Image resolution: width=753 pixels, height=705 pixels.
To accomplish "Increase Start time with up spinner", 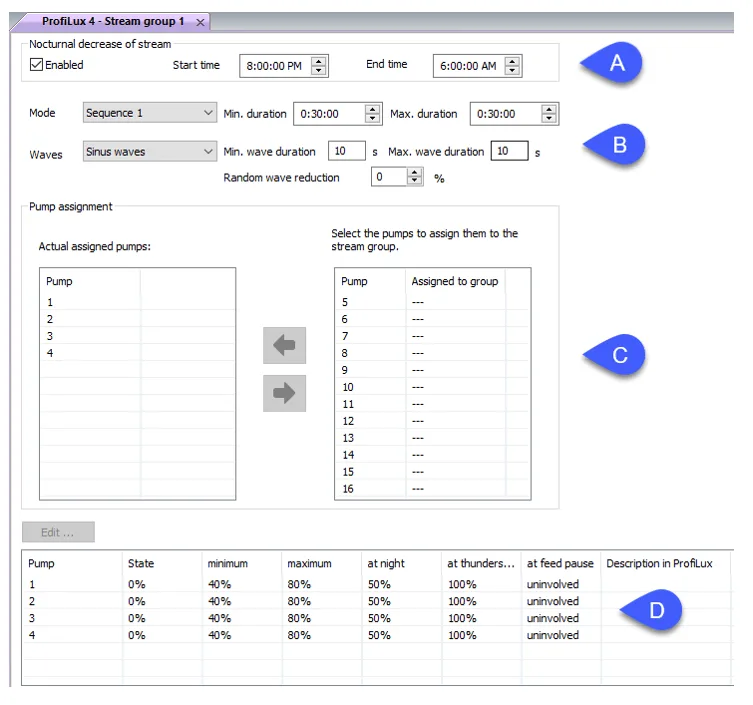I will [319, 61].
